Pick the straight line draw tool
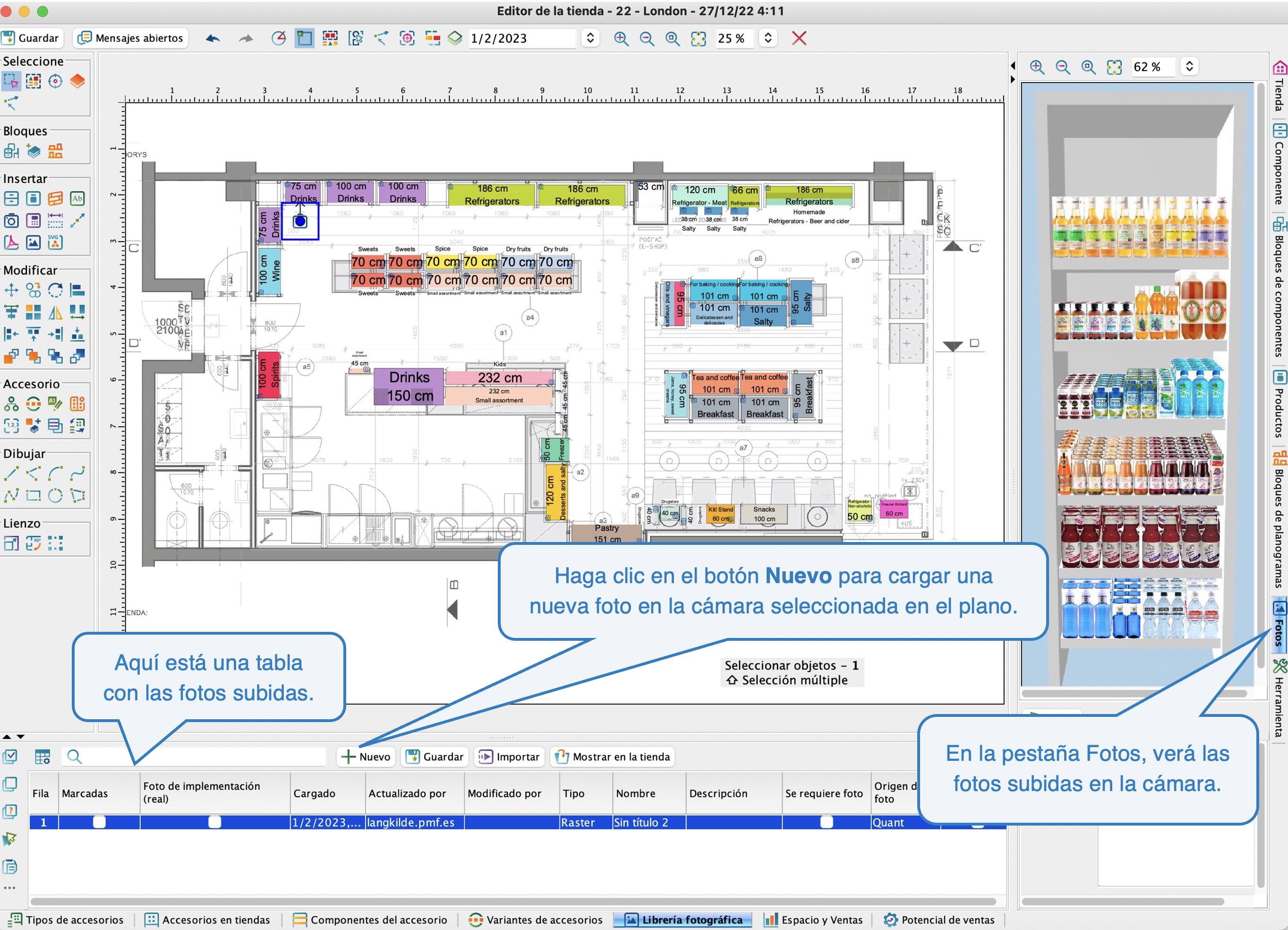The image size is (1288, 930). [x=11, y=473]
